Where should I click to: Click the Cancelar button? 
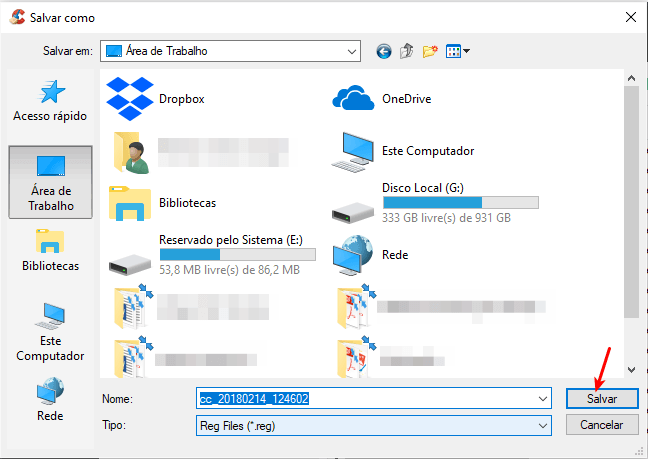click(602, 425)
